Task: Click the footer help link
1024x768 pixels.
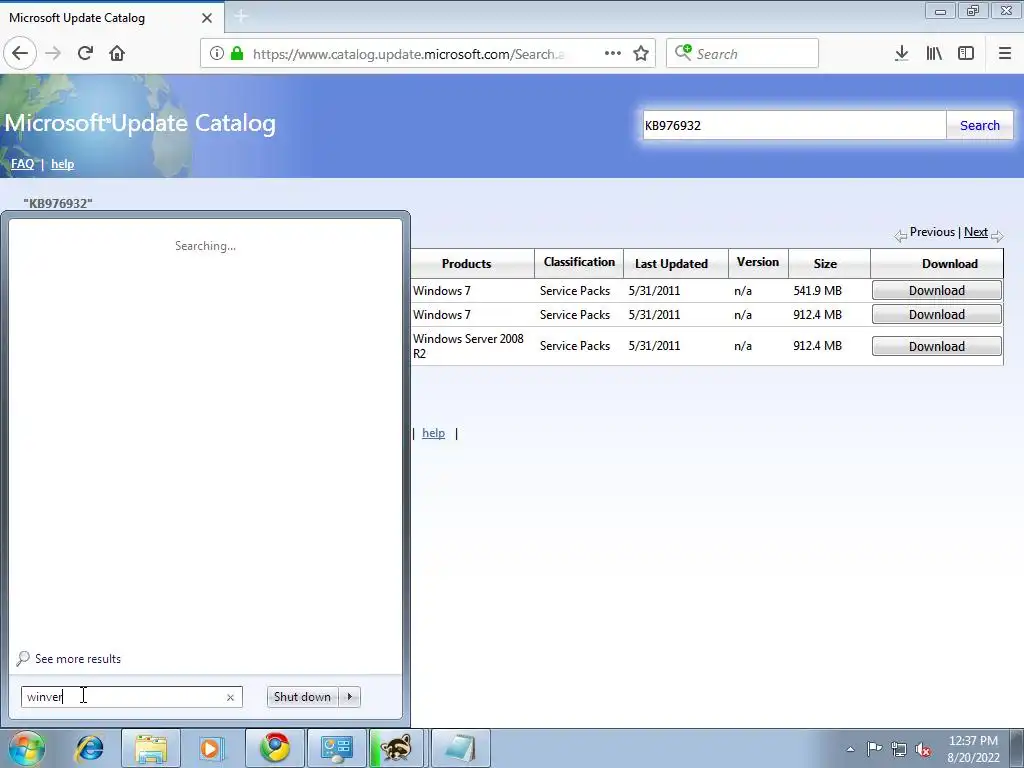Action: click(x=433, y=433)
